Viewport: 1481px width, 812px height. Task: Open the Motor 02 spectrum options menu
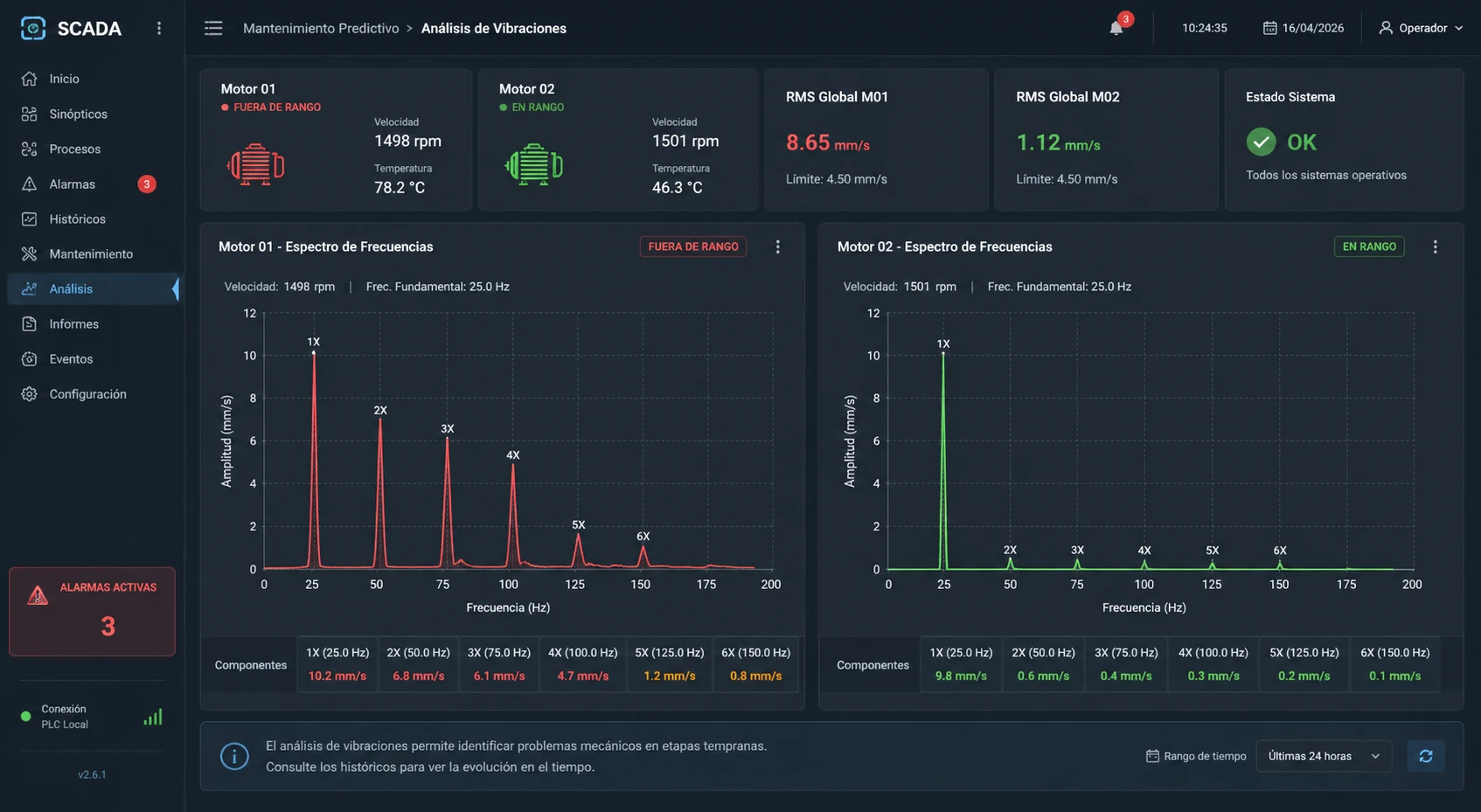click(1435, 246)
